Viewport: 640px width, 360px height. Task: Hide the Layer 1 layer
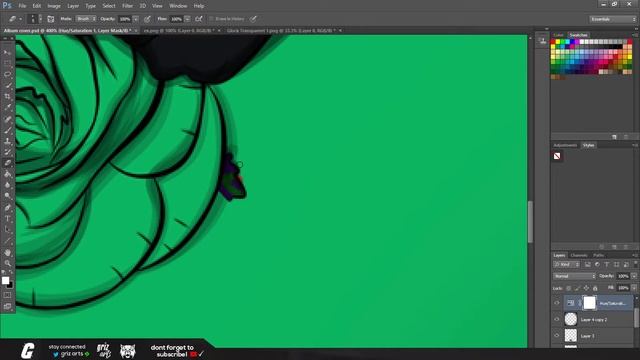coord(557,336)
